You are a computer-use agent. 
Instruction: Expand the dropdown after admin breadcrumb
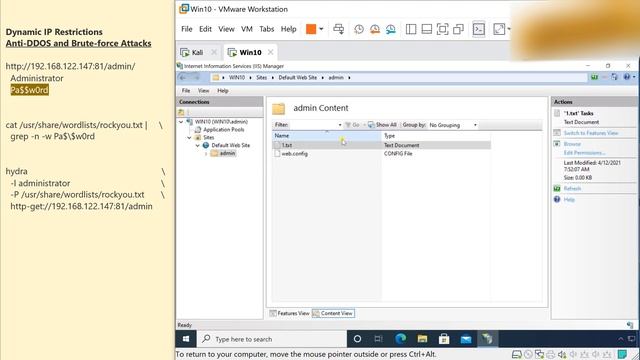[349, 78]
